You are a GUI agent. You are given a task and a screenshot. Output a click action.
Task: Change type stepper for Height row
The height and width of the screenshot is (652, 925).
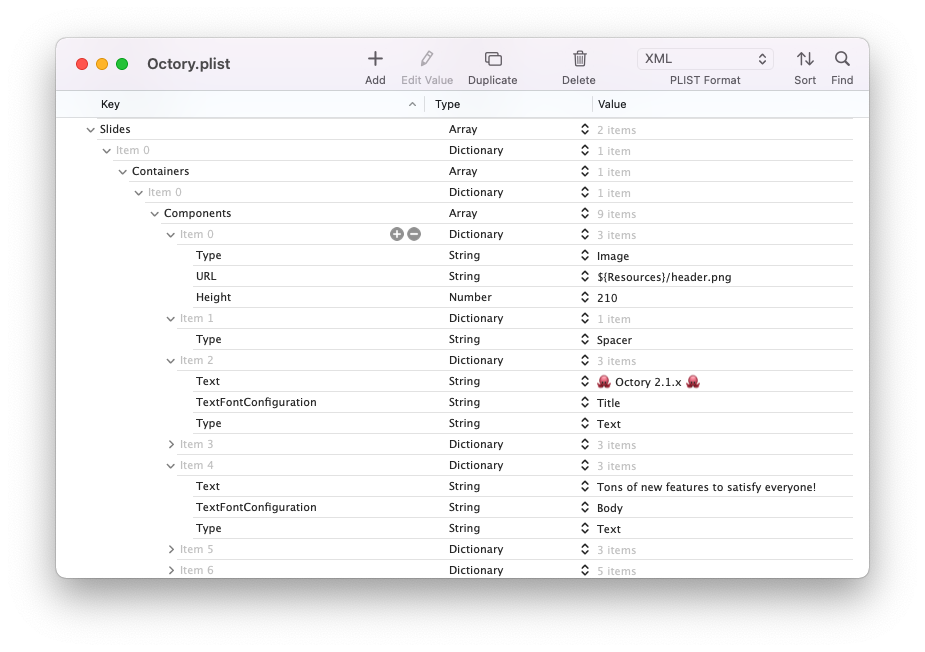click(585, 297)
